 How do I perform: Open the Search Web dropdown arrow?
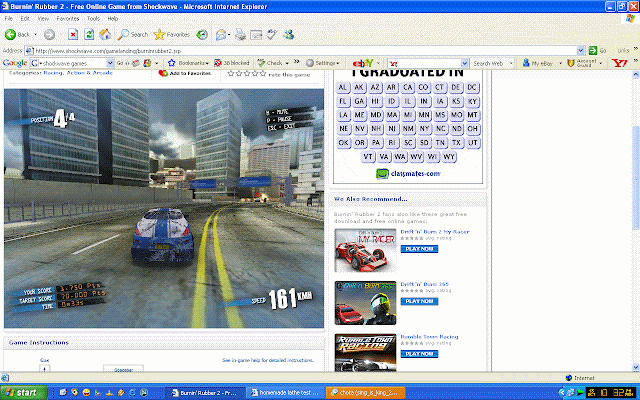(x=511, y=64)
